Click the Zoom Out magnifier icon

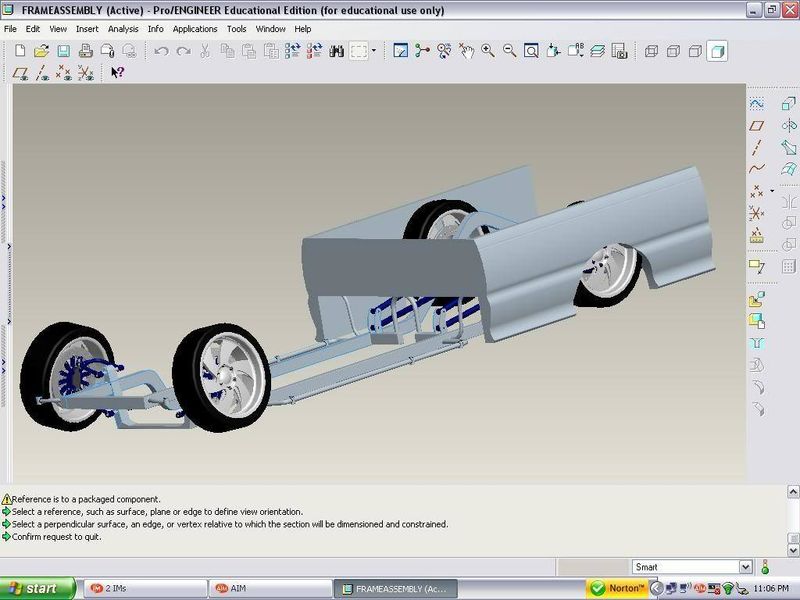pos(510,51)
